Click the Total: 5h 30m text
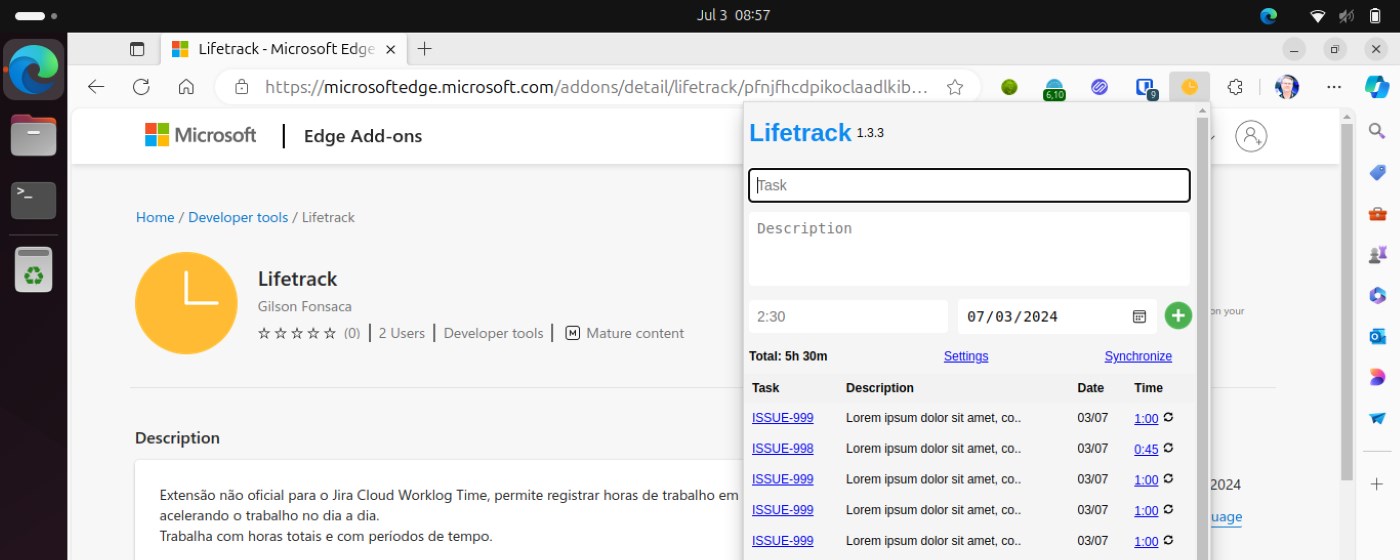 coord(788,356)
